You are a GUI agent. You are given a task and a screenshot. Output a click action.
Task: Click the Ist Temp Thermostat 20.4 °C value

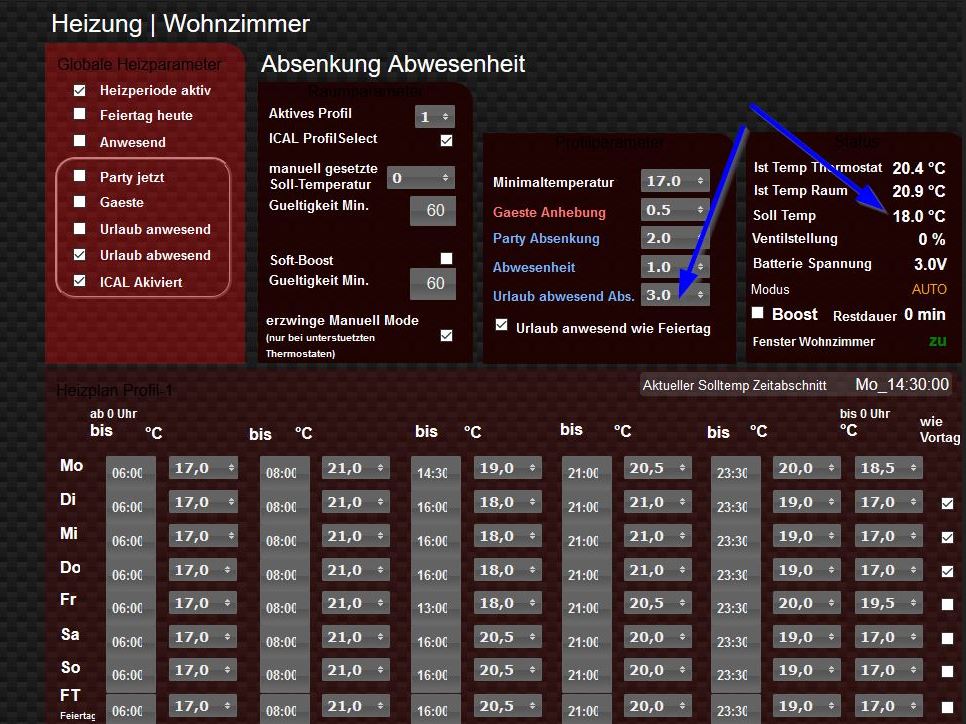click(919, 168)
